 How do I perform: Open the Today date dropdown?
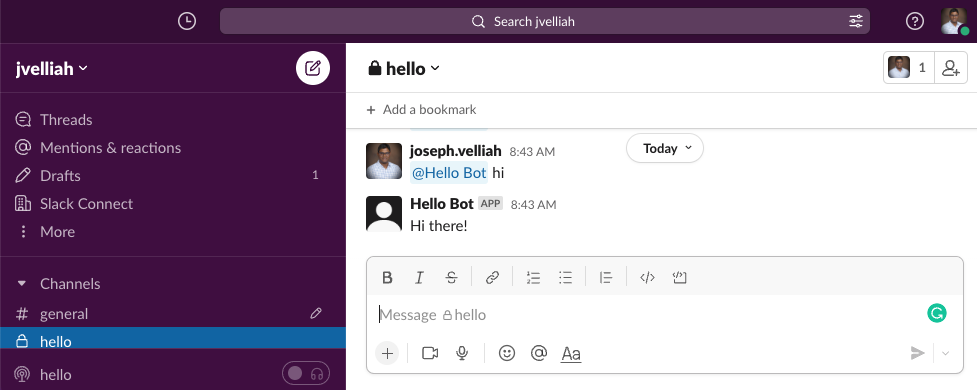click(x=665, y=148)
